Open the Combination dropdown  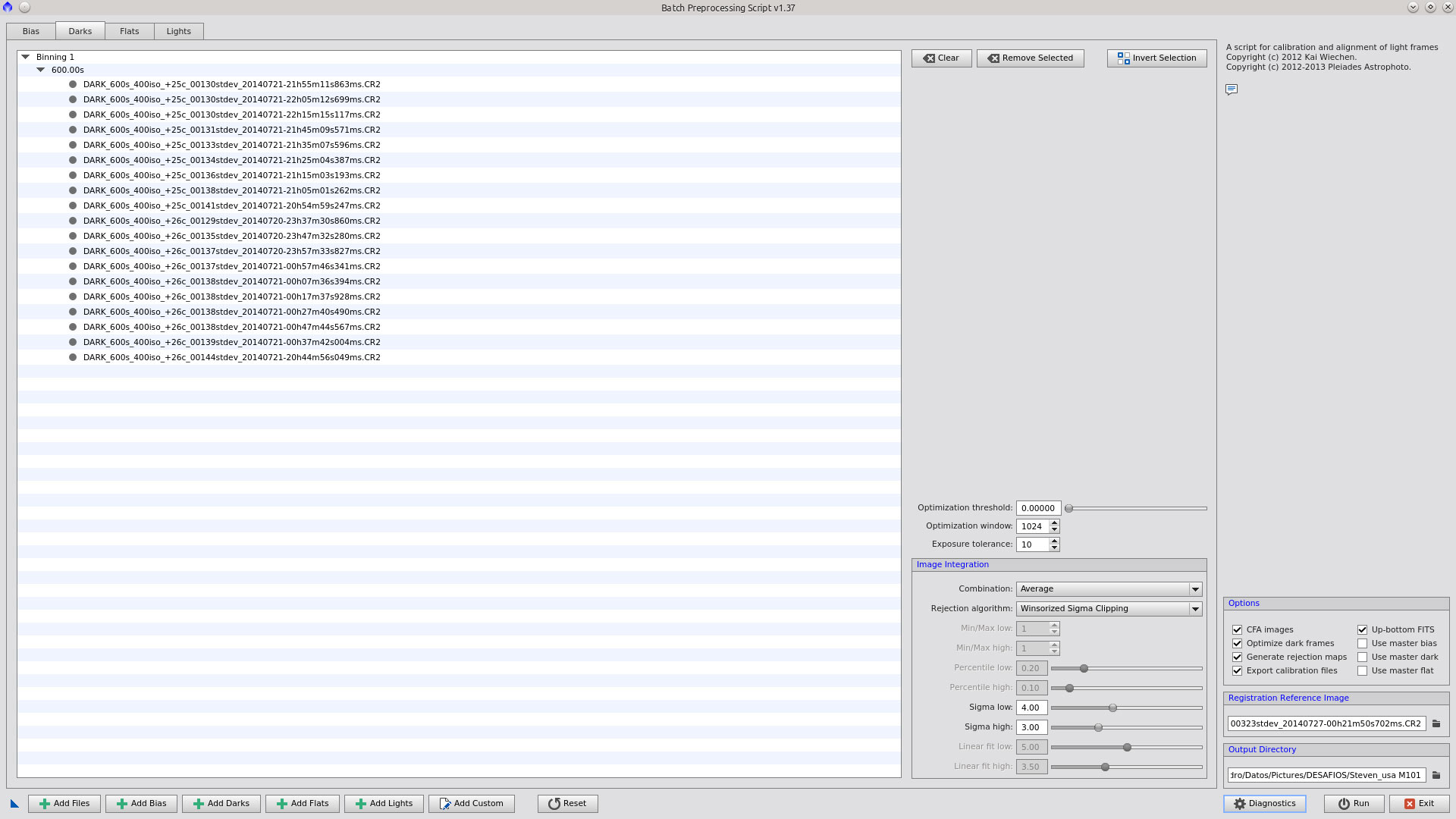coord(1109,589)
